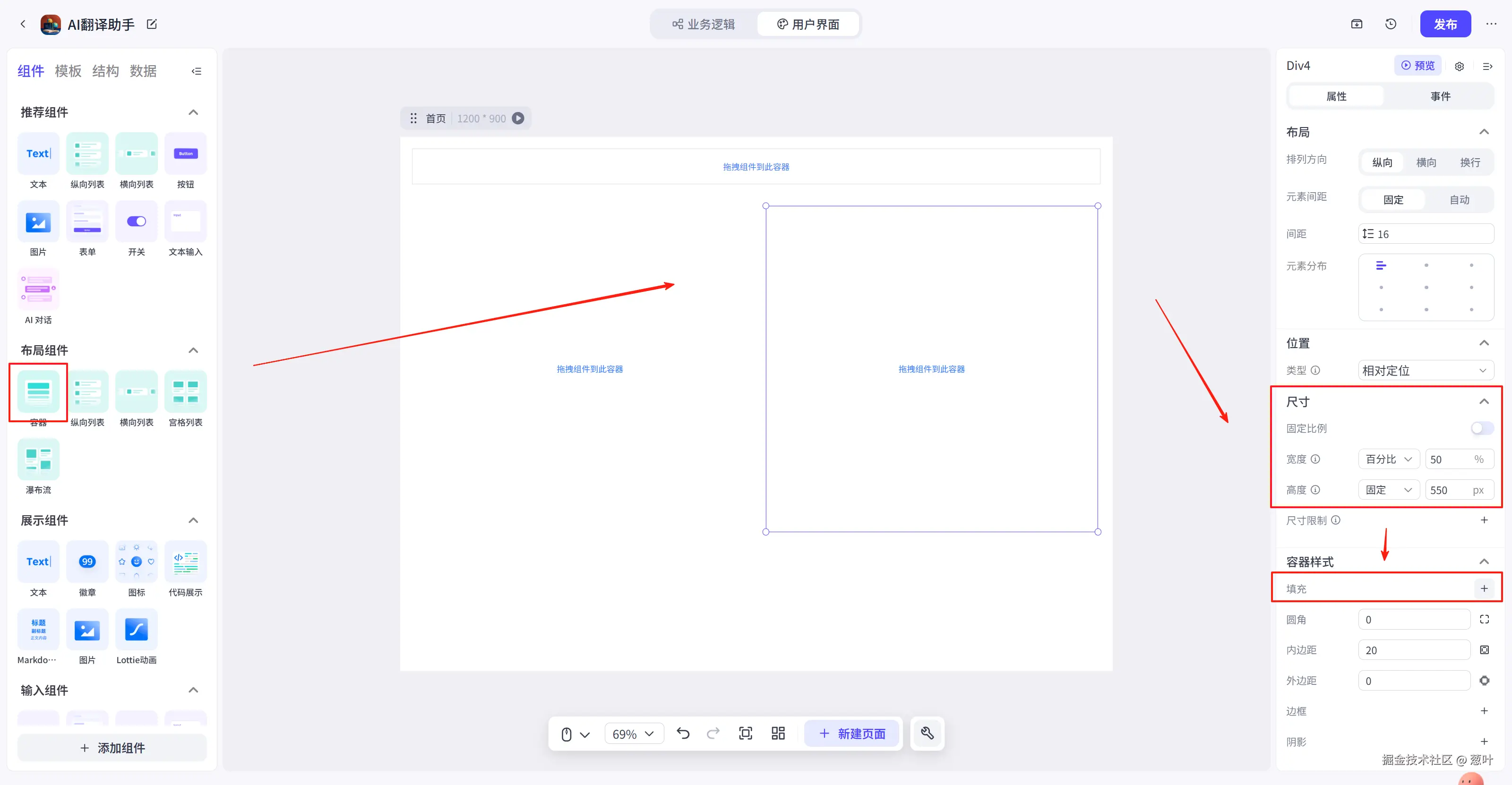Click the 瀑布流 waterfall layout component
The height and width of the screenshot is (785, 1512).
38,460
